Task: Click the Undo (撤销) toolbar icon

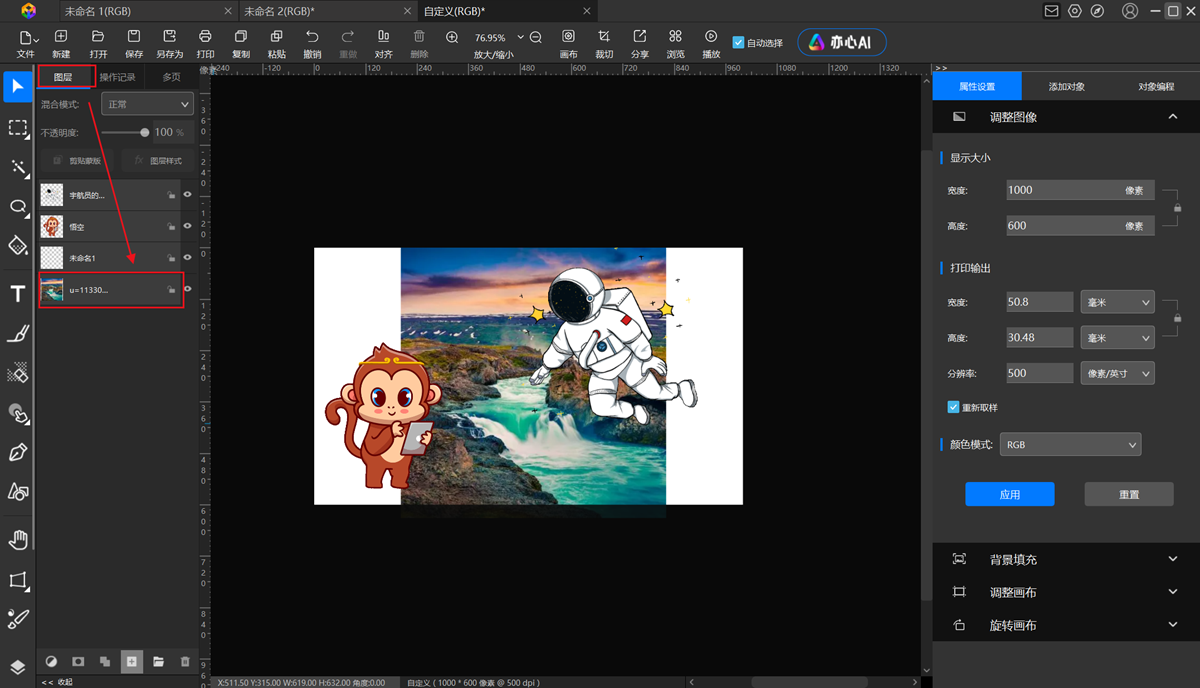Action: [312, 43]
